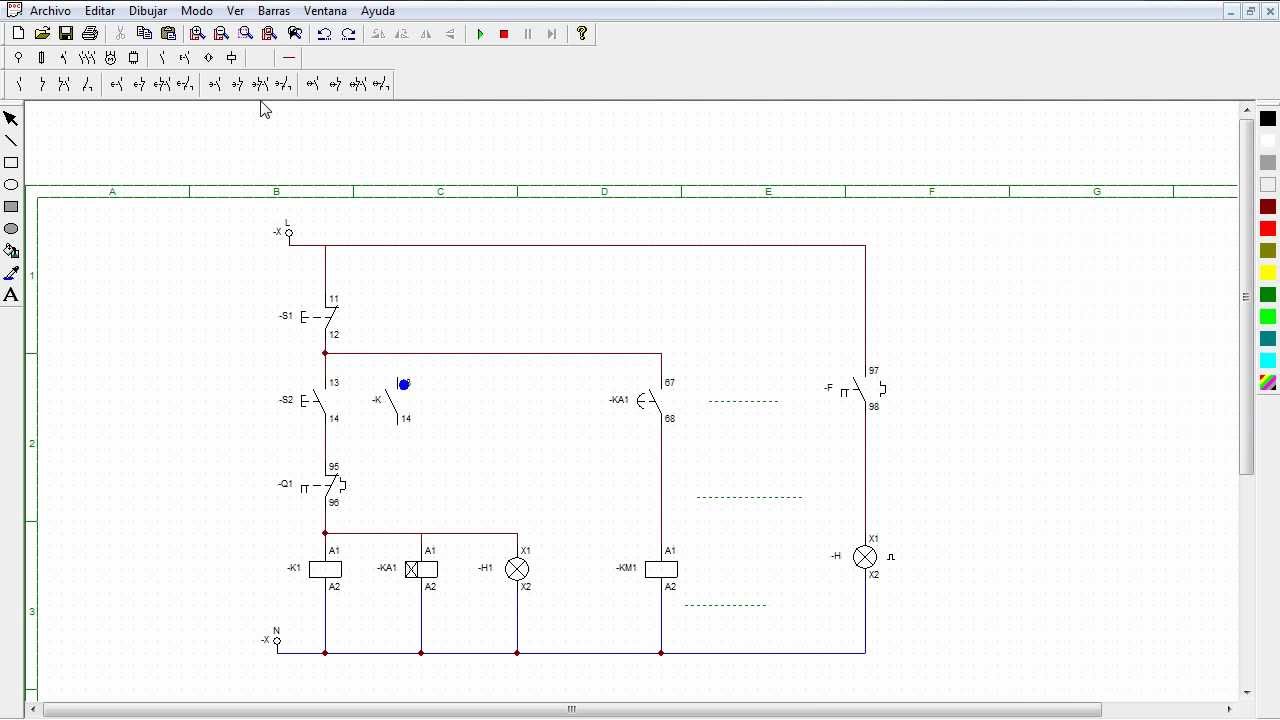
Task: Select the -Q1 contact 95-96
Action: [325, 485]
